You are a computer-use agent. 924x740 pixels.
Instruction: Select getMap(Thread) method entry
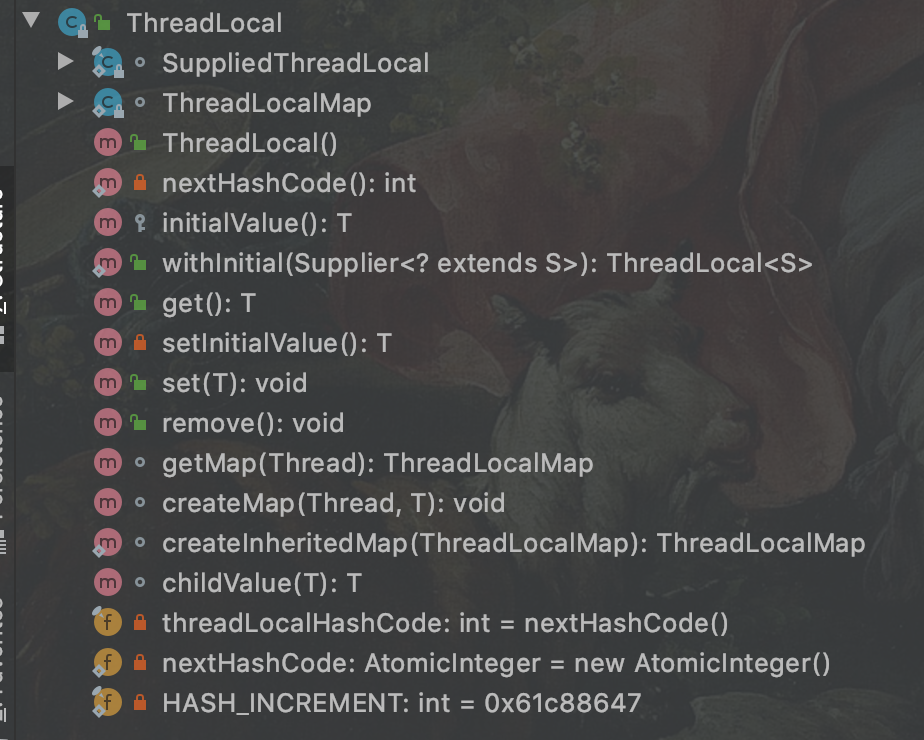378,463
